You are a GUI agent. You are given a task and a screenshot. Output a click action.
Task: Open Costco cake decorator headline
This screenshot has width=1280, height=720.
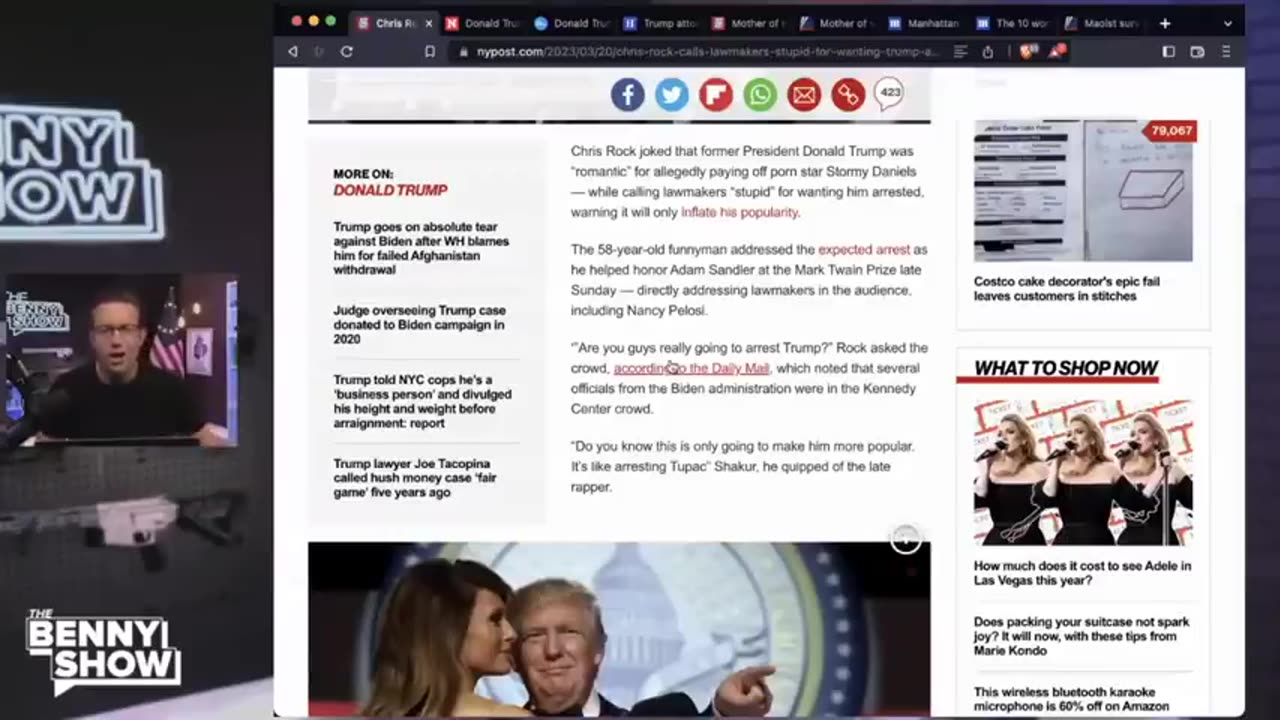[1066, 289]
